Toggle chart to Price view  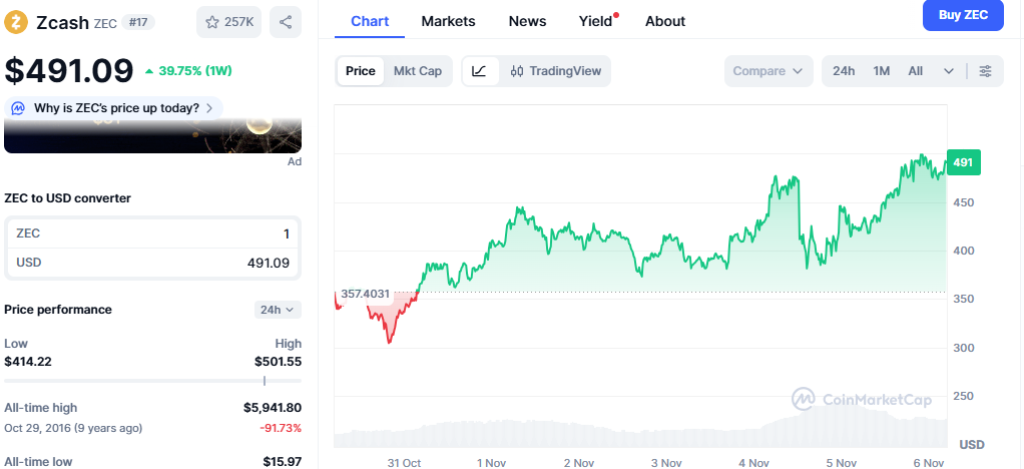[360, 71]
